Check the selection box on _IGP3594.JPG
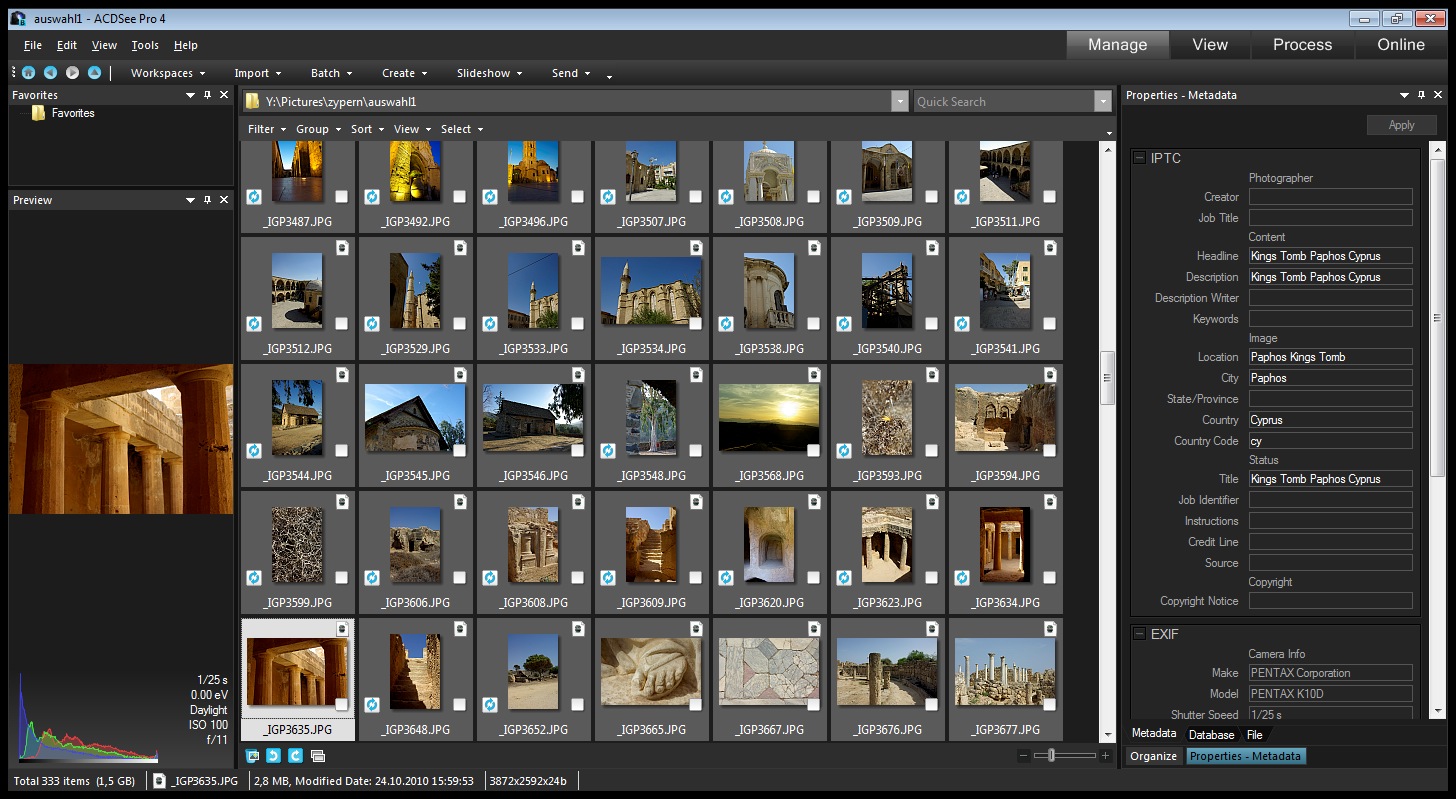 coord(1050,451)
